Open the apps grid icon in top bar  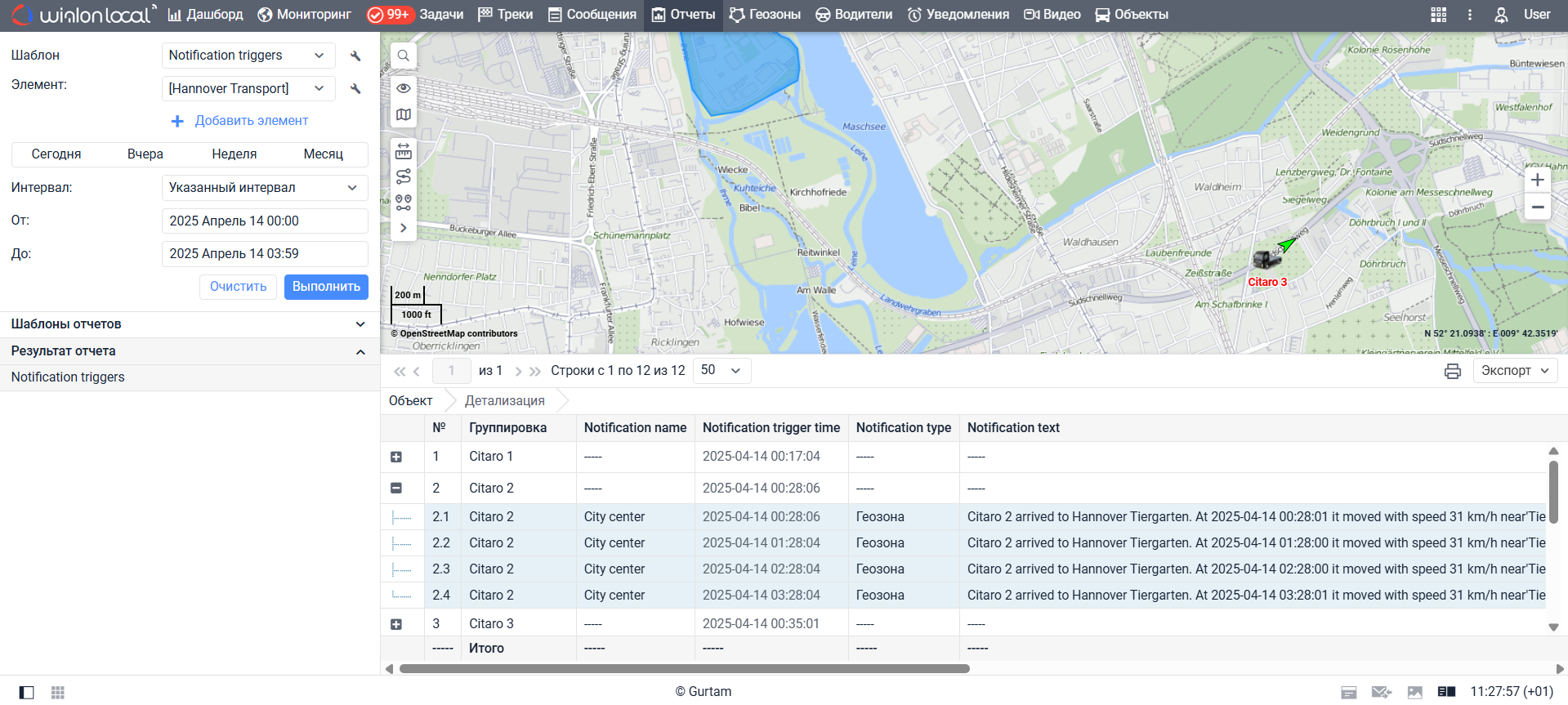point(1438,15)
